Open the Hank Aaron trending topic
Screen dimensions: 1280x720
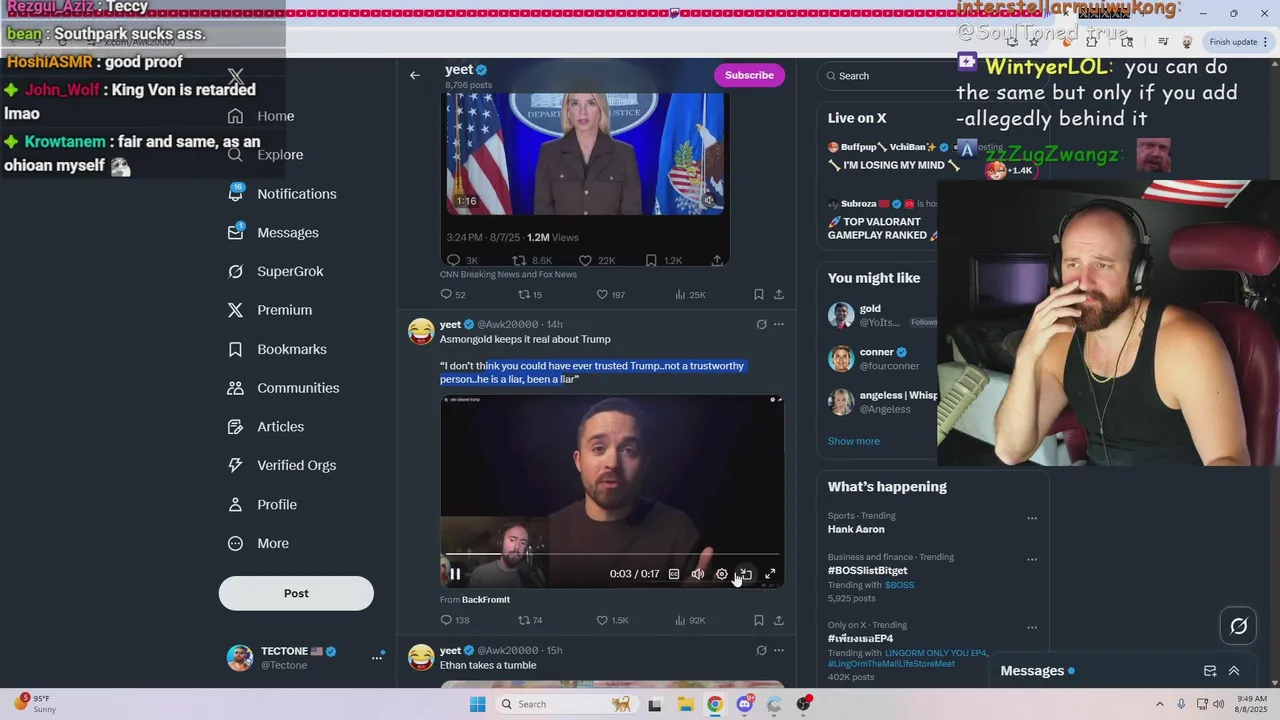856,529
